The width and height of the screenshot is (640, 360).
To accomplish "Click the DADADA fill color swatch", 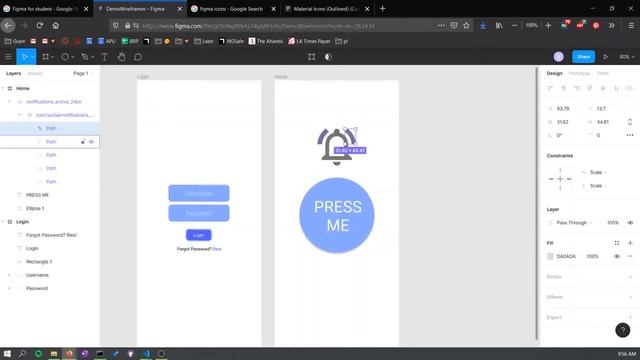I will [550, 256].
